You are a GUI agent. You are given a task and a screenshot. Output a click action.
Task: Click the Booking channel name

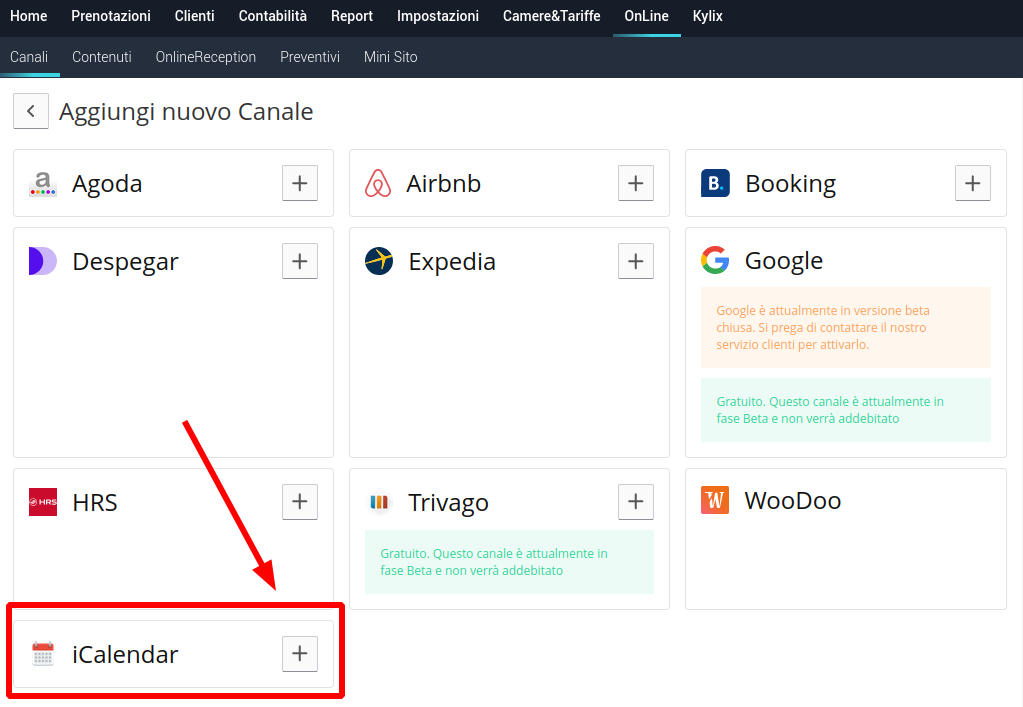[x=791, y=184]
